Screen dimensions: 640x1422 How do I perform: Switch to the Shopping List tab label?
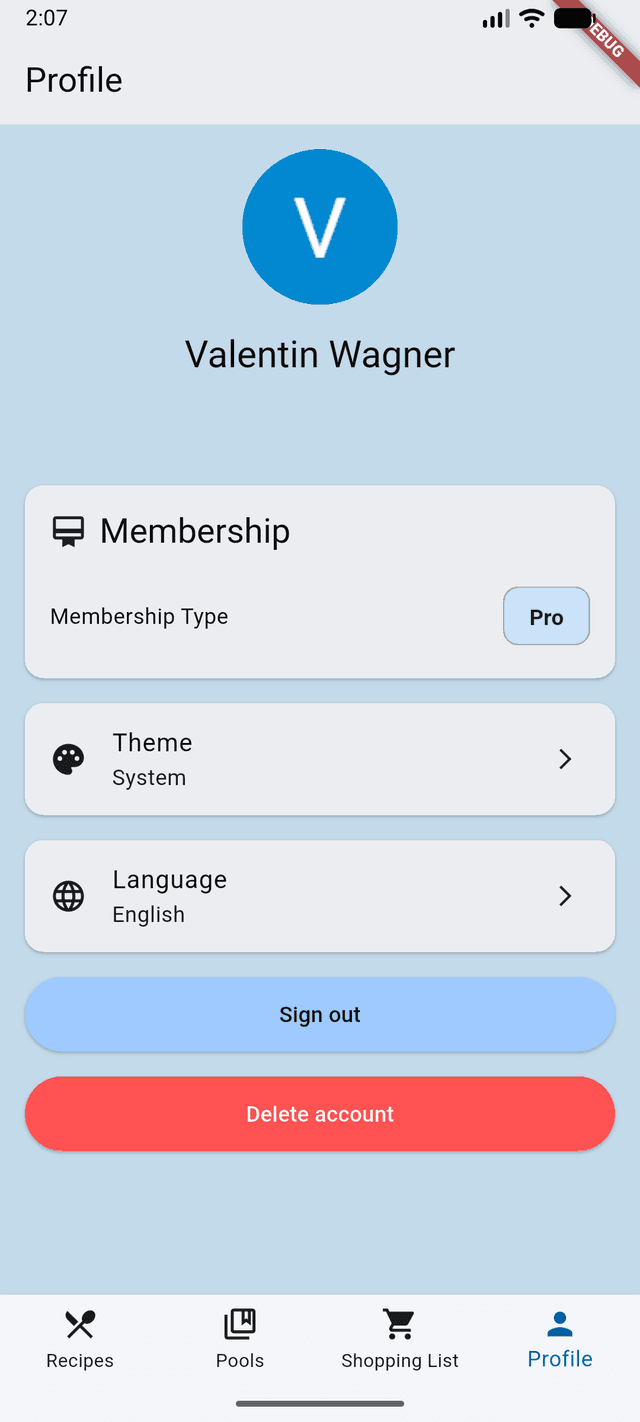pos(400,1361)
